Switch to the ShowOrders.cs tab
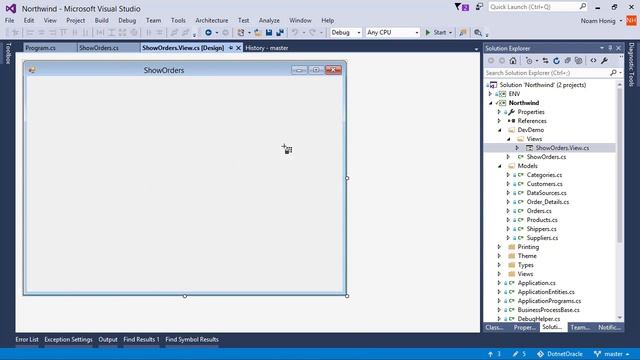Image resolution: width=640 pixels, height=360 pixels. pos(108,48)
